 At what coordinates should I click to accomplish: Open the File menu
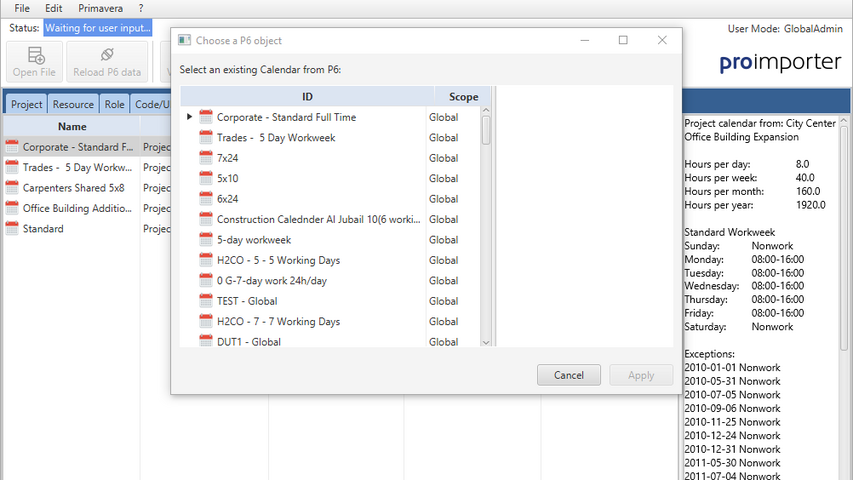pyautogui.click(x=22, y=8)
